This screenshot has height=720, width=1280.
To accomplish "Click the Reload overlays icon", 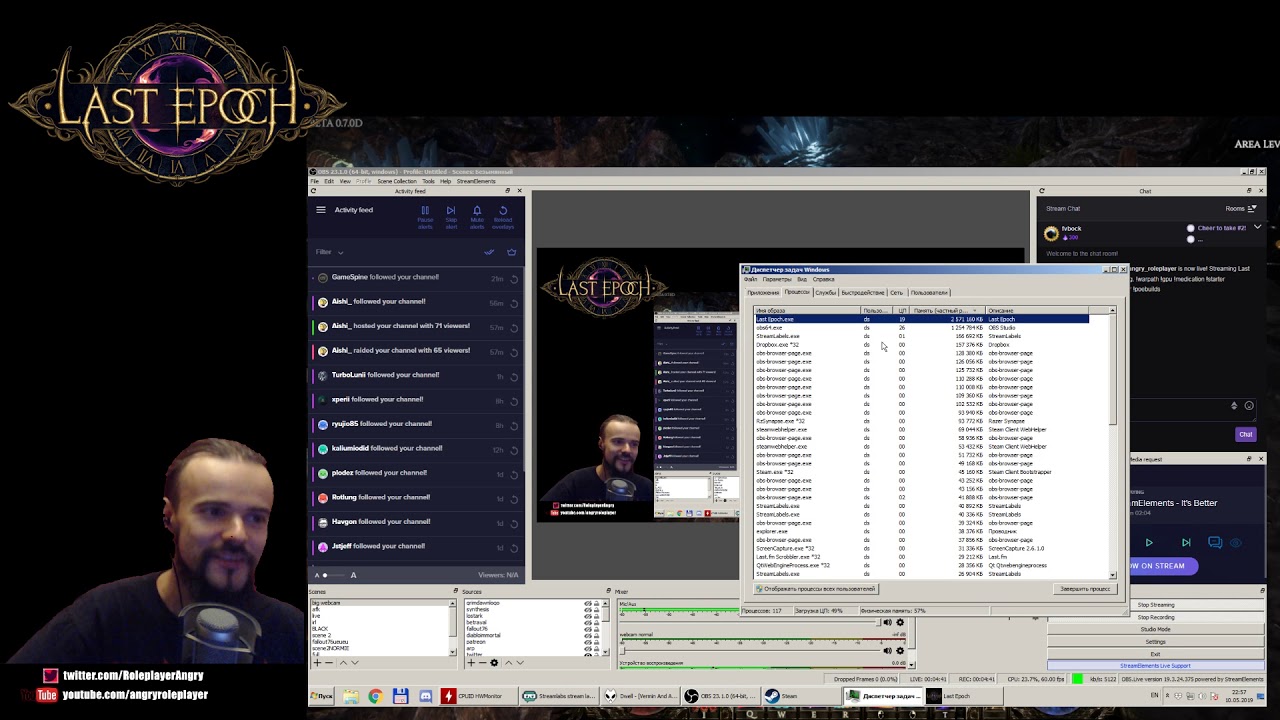I will [x=503, y=211].
